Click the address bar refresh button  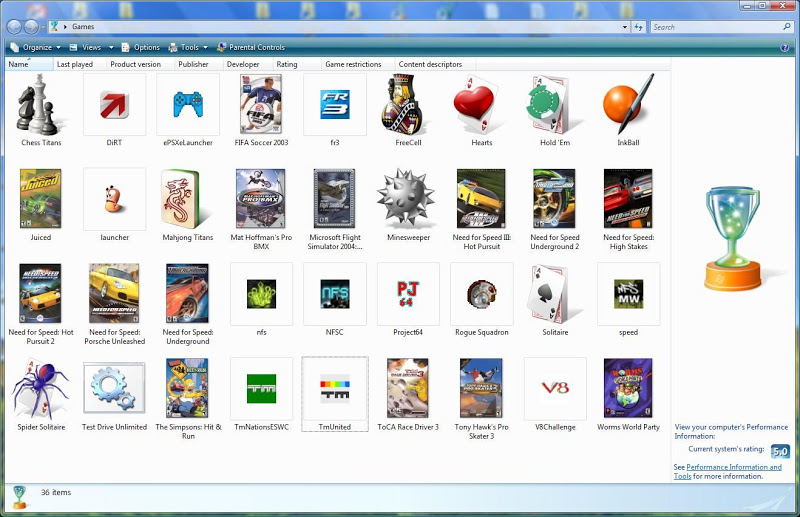tap(639, 27)
